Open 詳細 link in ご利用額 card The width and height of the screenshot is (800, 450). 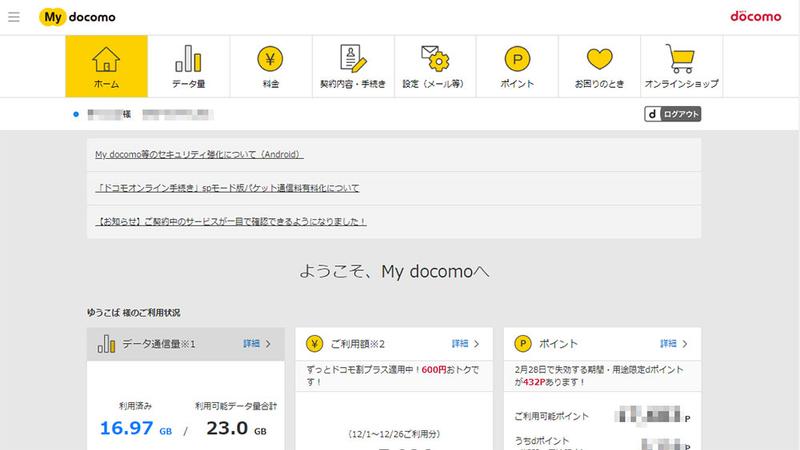(x=460, y=344)
